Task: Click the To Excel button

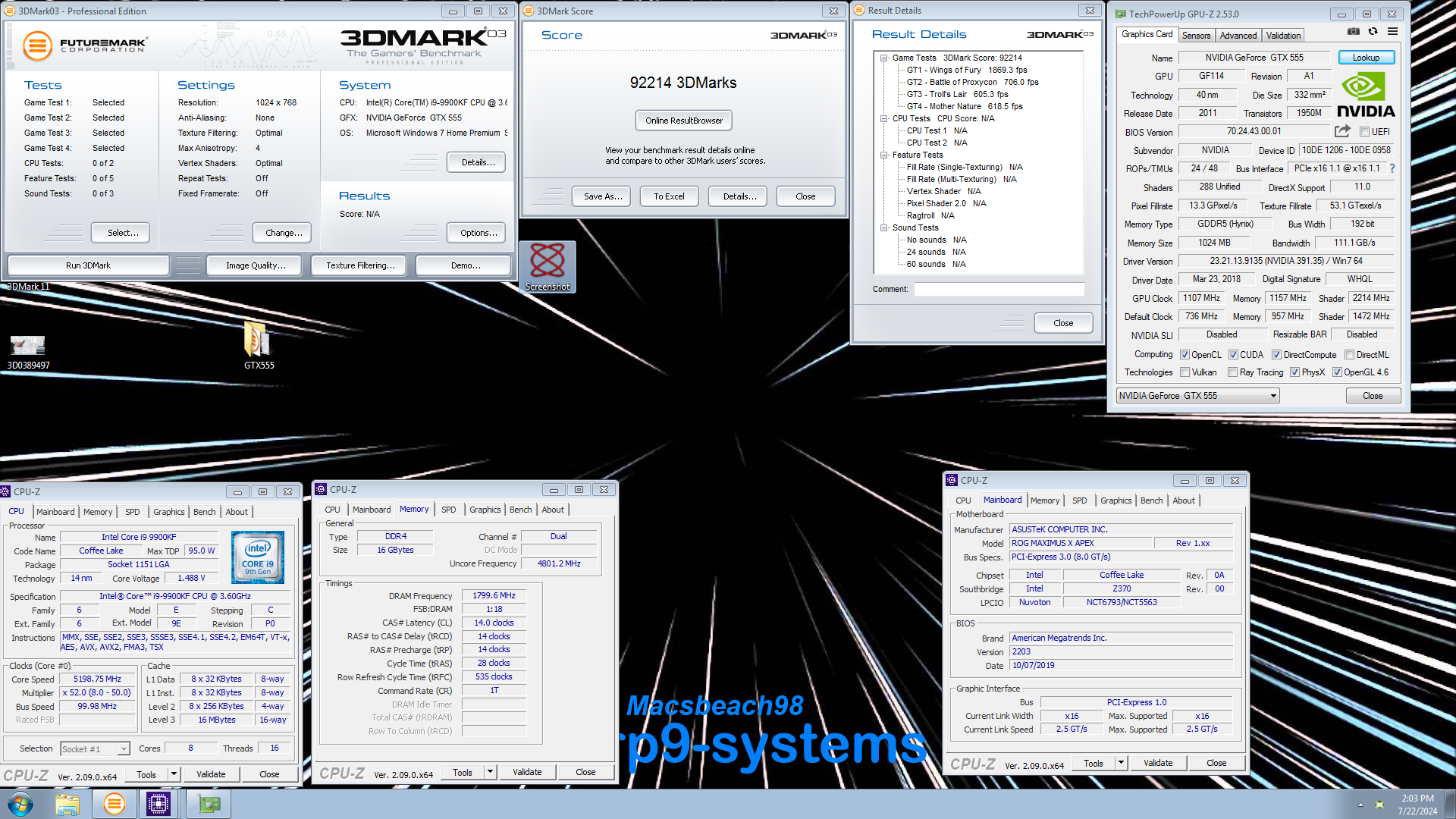Action: [x=669, y=196]
